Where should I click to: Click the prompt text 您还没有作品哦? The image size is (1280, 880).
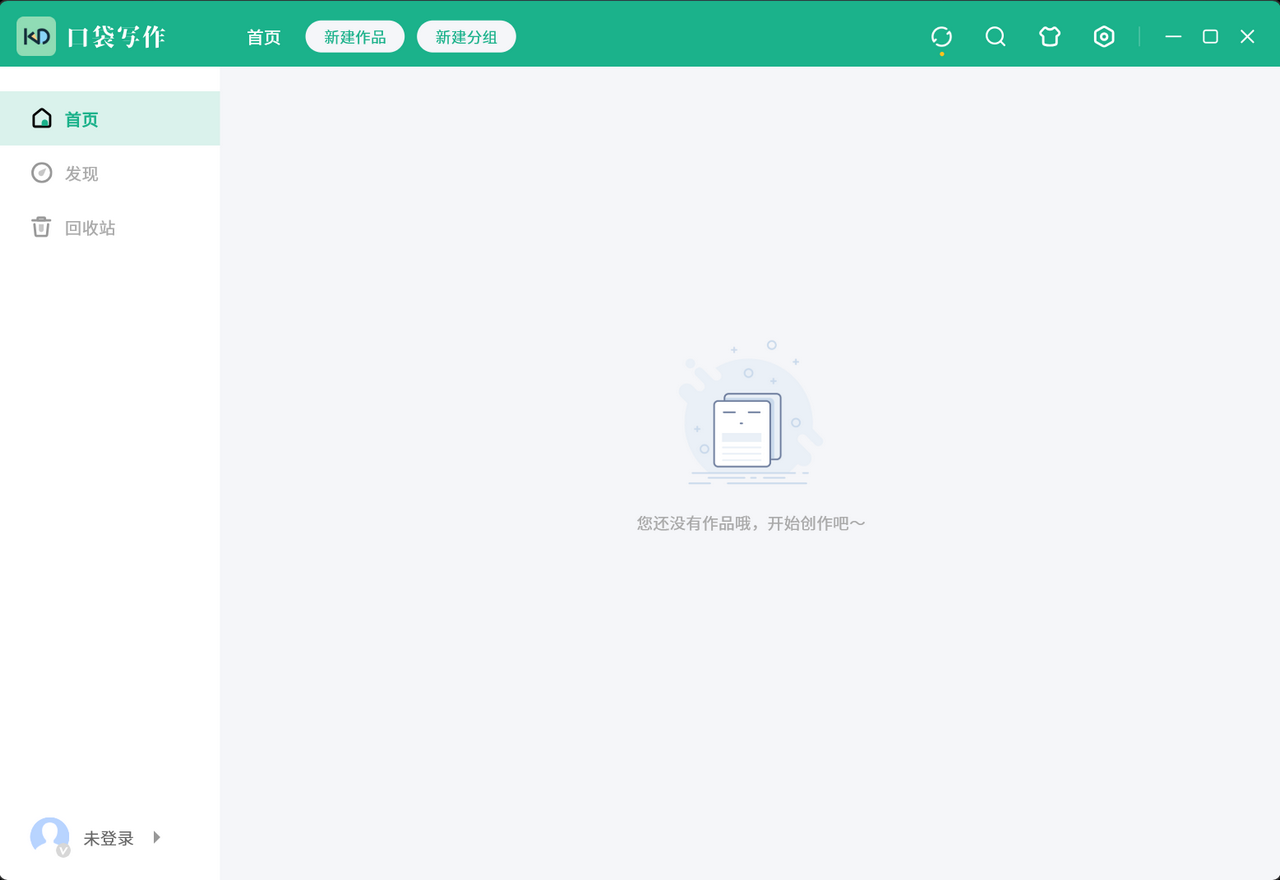[x=750, y=522]
